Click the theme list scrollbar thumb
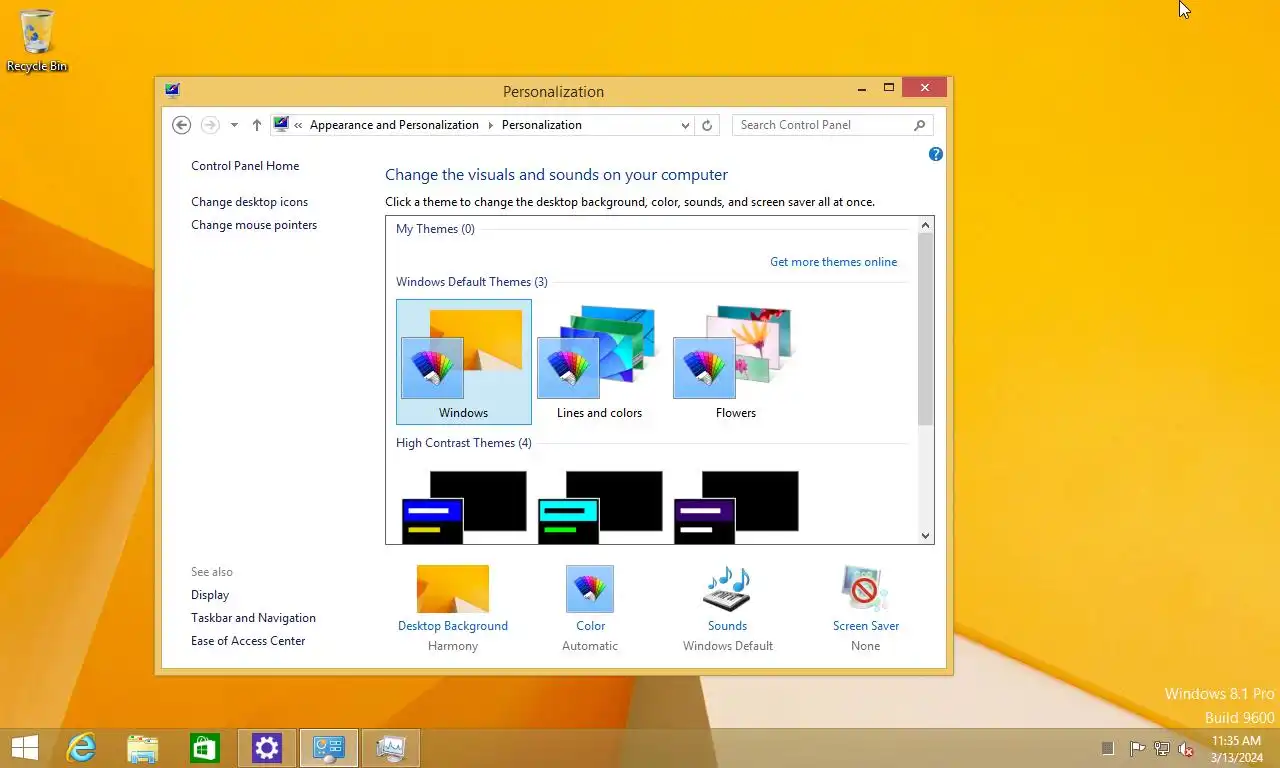 (x=925, y=330)
